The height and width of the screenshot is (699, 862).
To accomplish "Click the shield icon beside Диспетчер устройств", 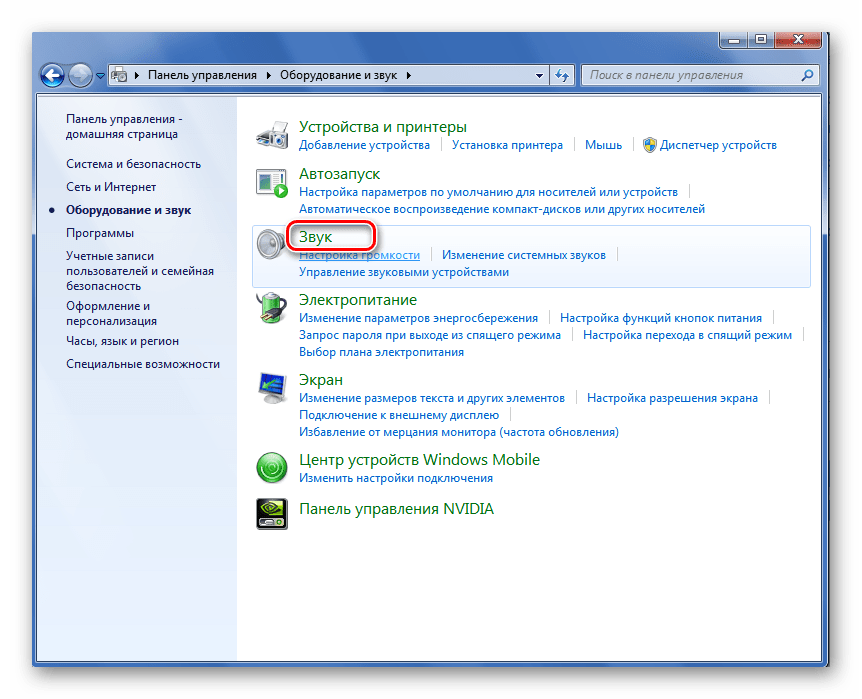I will coord(649,145).
